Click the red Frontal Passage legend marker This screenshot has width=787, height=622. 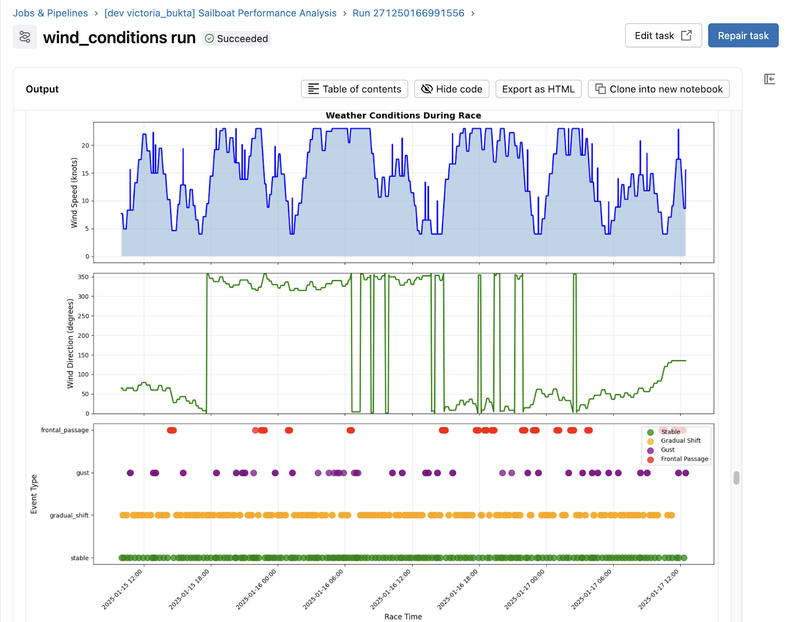(x=650, y=459)
